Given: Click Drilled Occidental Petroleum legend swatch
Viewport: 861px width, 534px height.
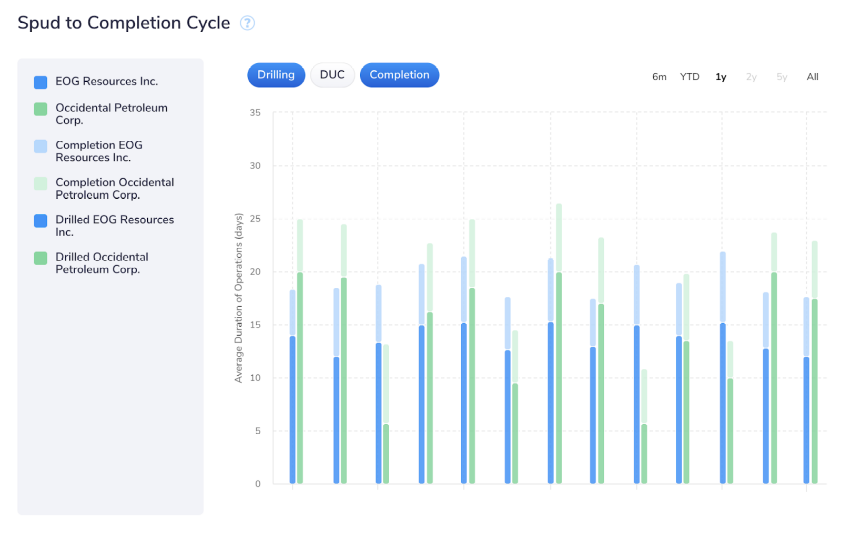Looking at the screenshot, I should [x=41, y=258].
